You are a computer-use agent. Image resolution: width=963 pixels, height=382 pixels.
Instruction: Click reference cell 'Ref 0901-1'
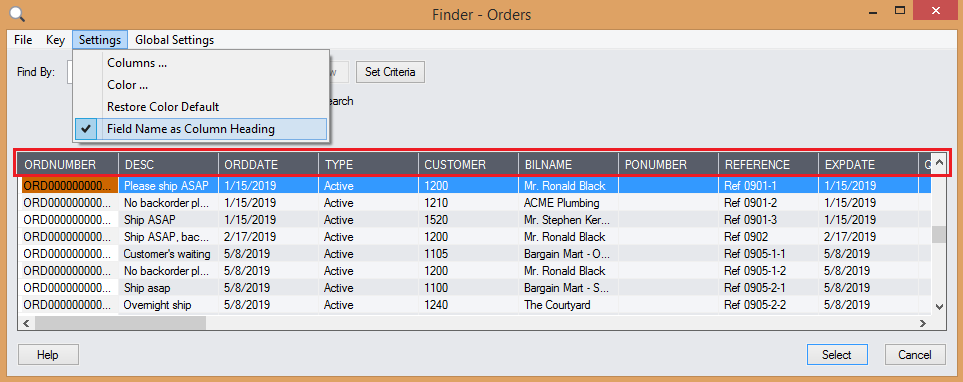(x=769, y=185)
